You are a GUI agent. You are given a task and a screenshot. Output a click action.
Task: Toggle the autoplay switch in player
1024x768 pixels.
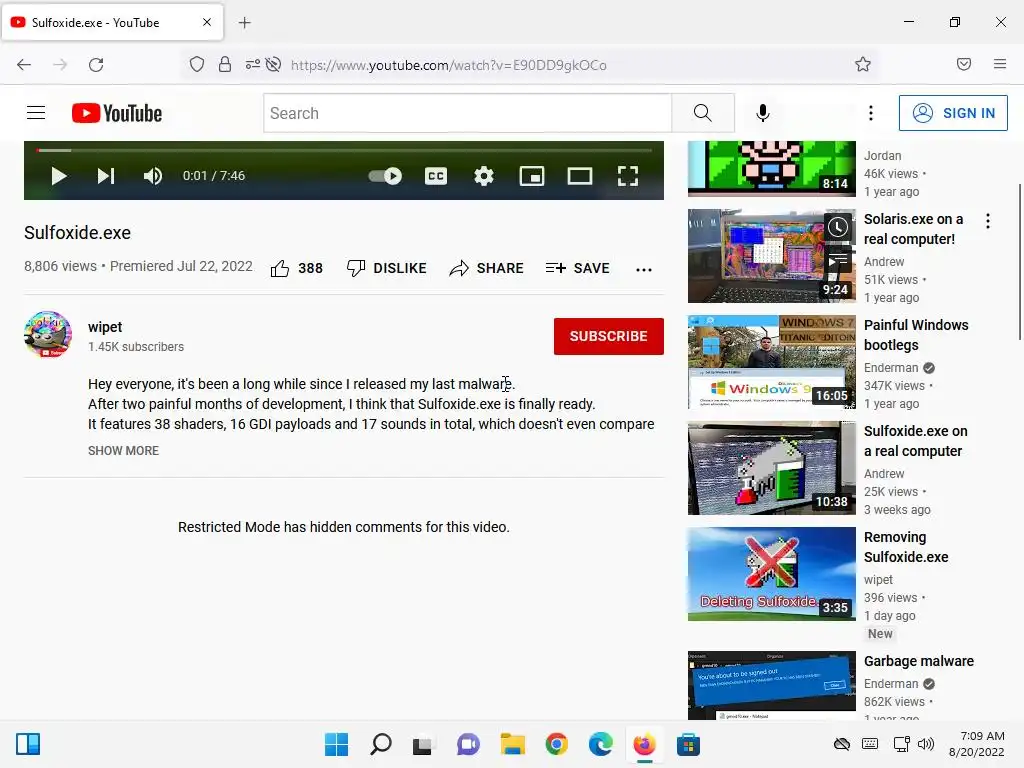pyautogui.click(x=385, y=176)
